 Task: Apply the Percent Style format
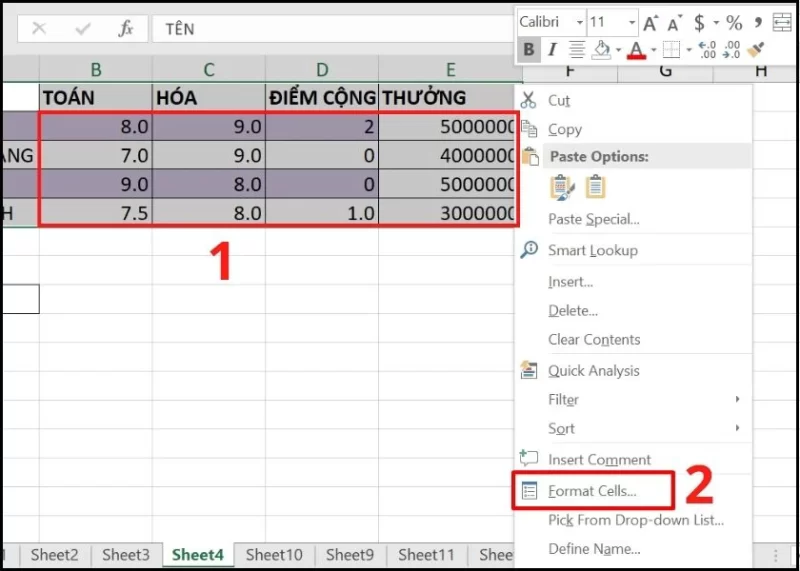734,22
